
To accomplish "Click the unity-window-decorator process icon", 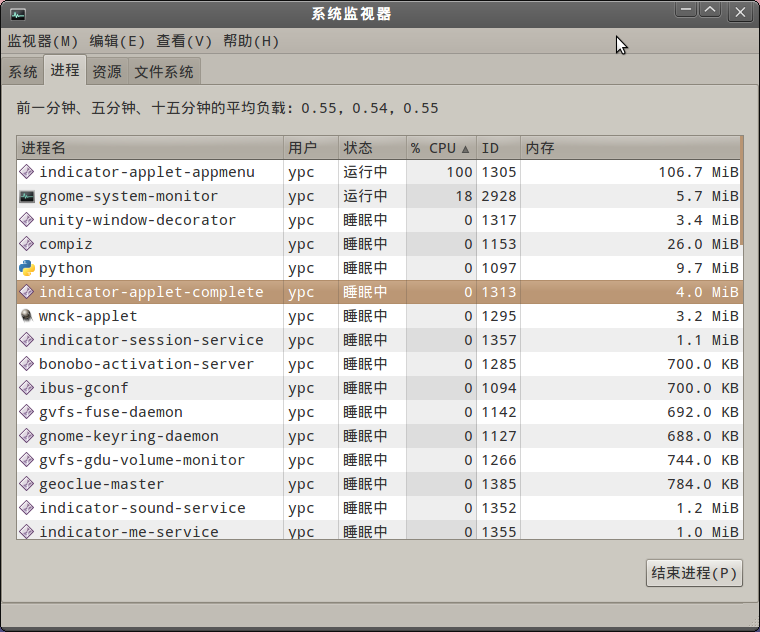I will (x=26, y=220).
